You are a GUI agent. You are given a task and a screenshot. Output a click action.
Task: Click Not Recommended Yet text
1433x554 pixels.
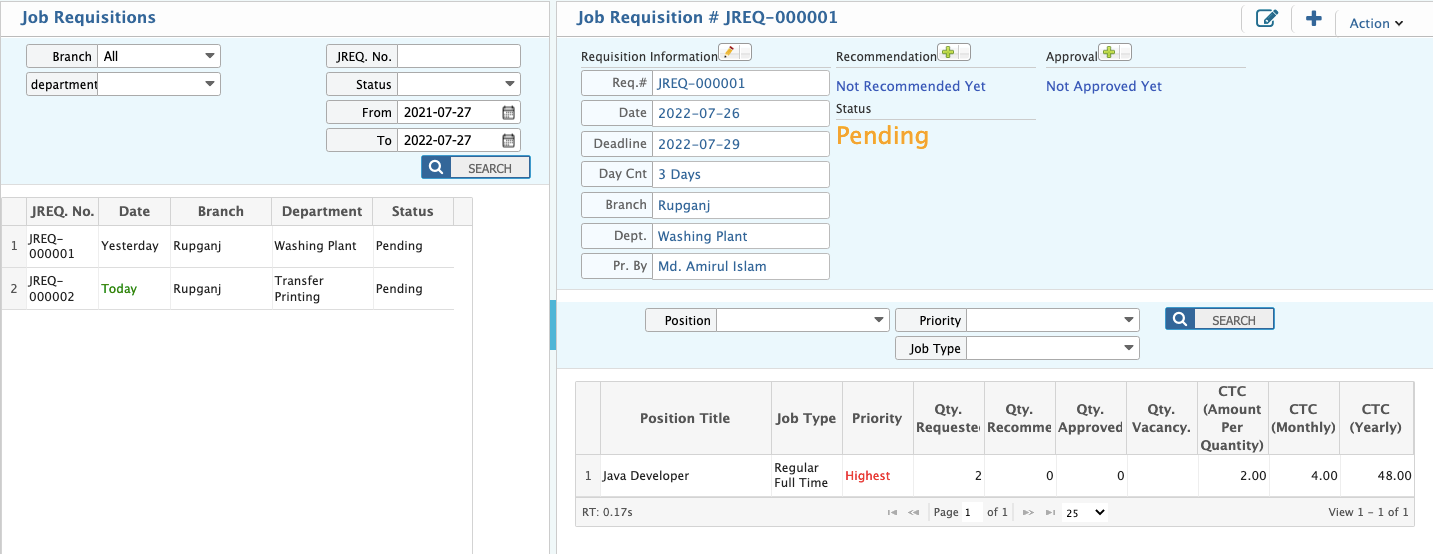tap(911, 86)
